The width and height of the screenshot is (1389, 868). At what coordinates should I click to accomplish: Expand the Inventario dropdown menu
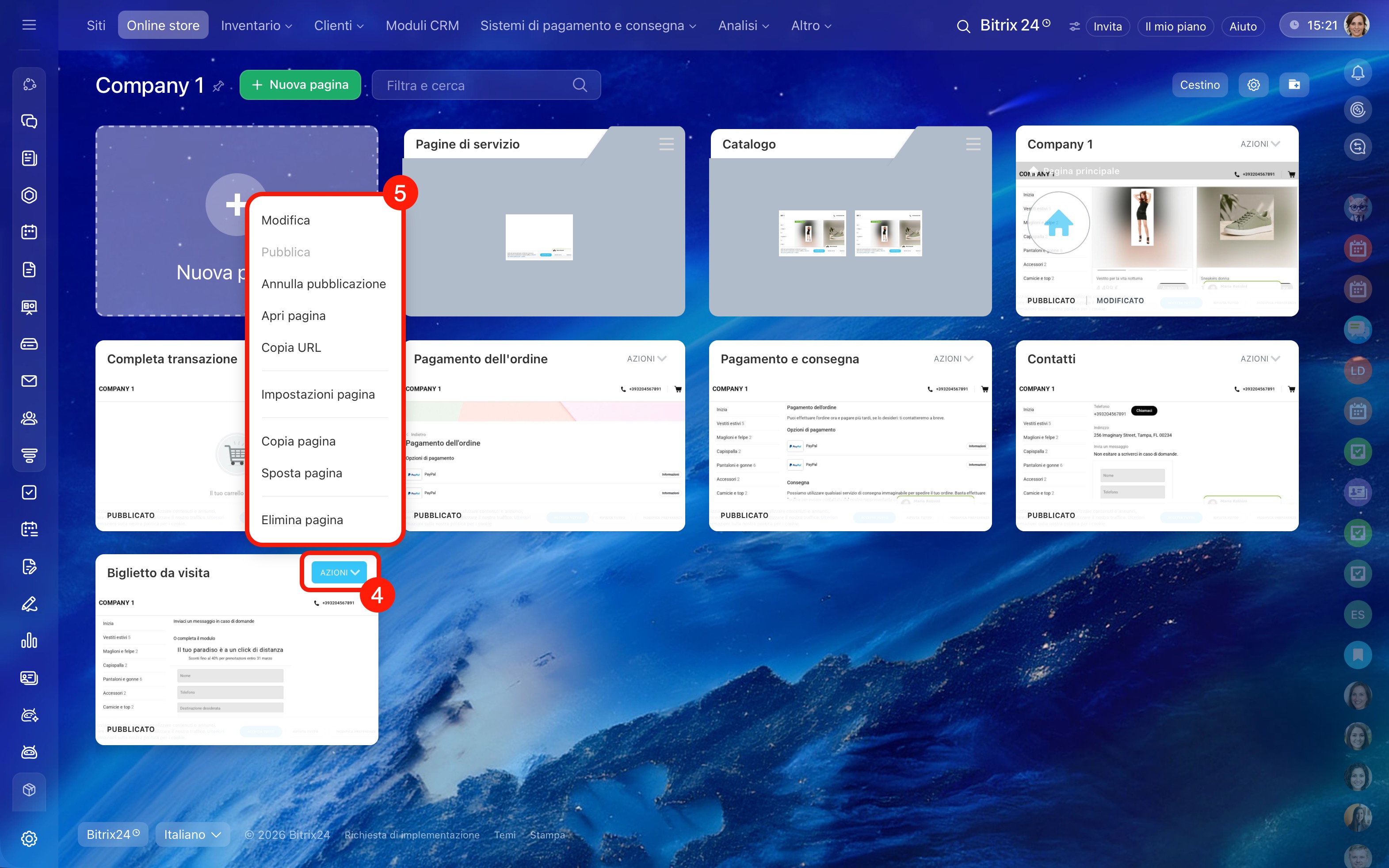pos(257,26)
